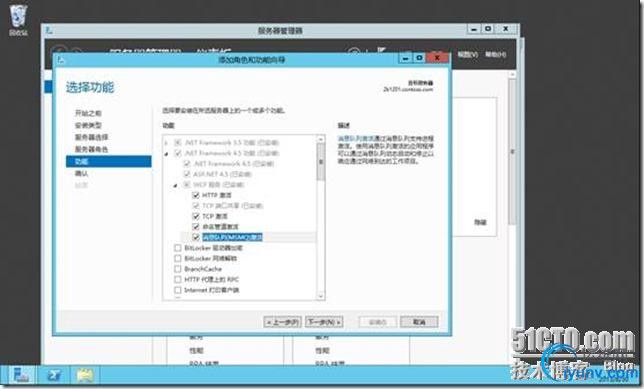Launch PowerShell from the taskbar

[54, 375]
